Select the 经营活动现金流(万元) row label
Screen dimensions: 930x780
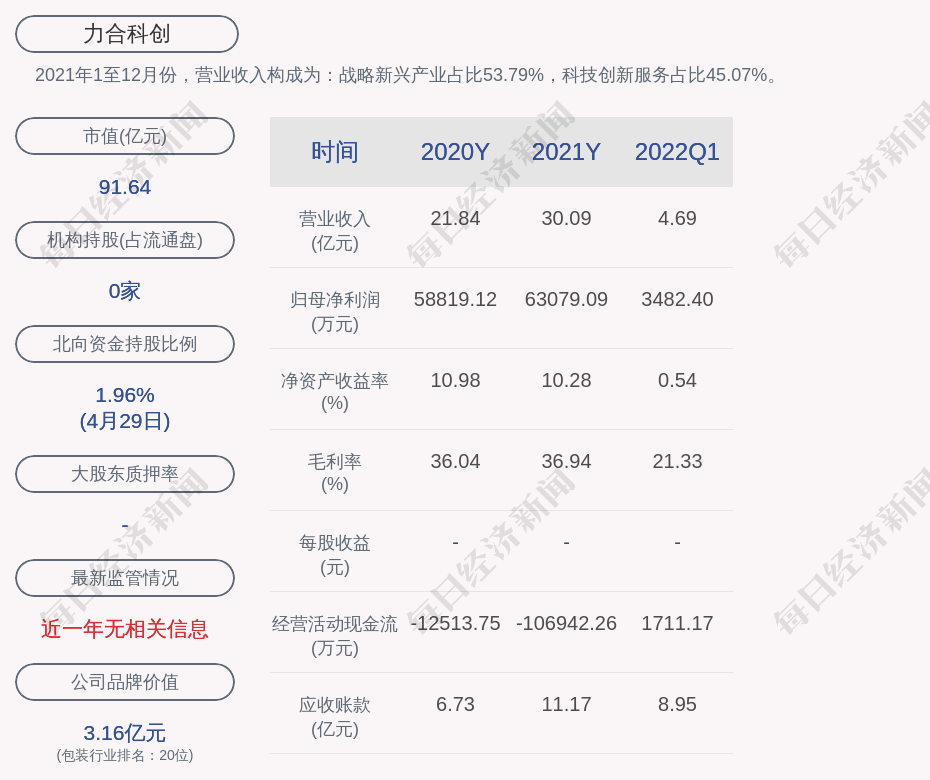click(x=335, y=636)
